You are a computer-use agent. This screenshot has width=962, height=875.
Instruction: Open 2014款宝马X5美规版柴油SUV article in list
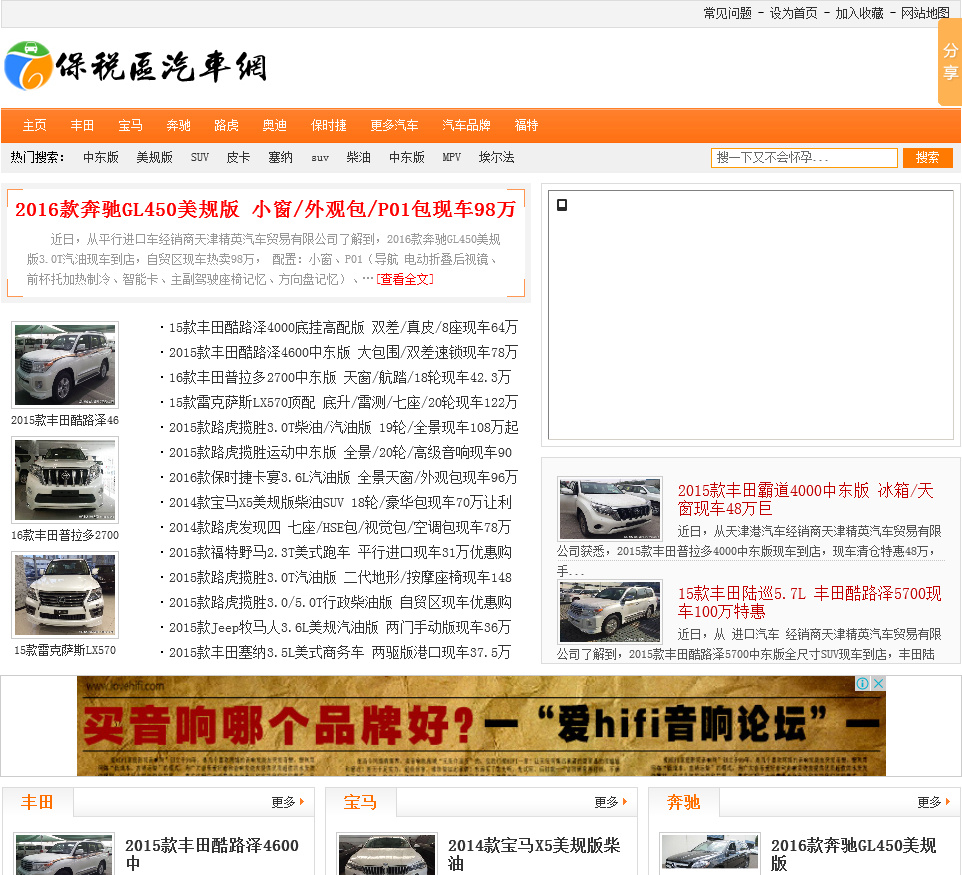[x=340, y=503]
